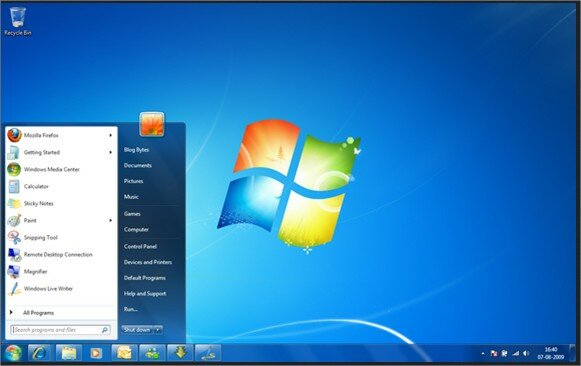Launch Windows Media Player from taskbar
Image resolution: width=581 pixels, height=366 pixels.
click(96, 353)
